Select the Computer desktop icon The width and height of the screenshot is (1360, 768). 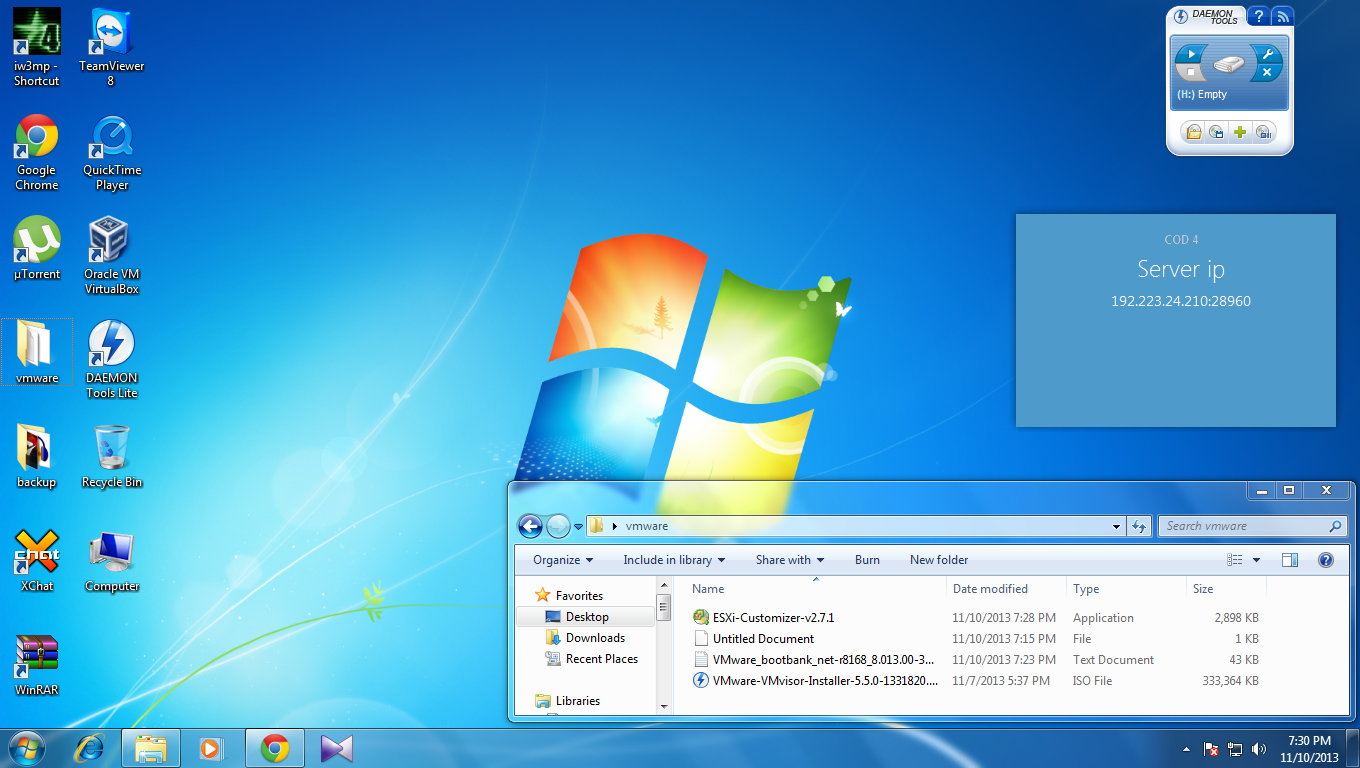[x=112, y=560]
